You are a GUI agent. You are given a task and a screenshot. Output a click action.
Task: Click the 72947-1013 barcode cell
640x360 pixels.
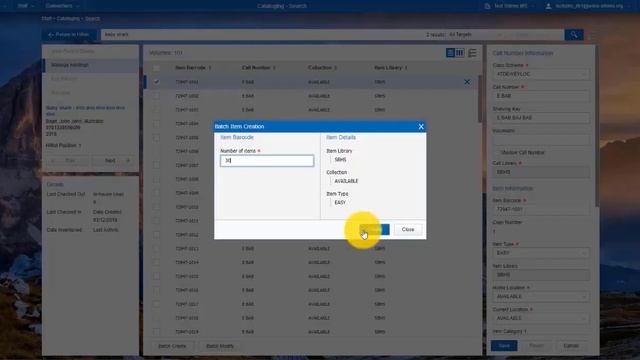187,249
